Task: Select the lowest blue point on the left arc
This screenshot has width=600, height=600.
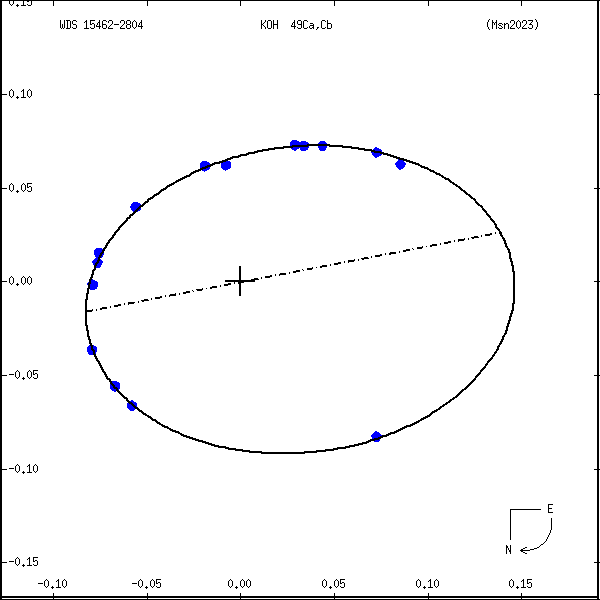Action: (x=132, y=406)
